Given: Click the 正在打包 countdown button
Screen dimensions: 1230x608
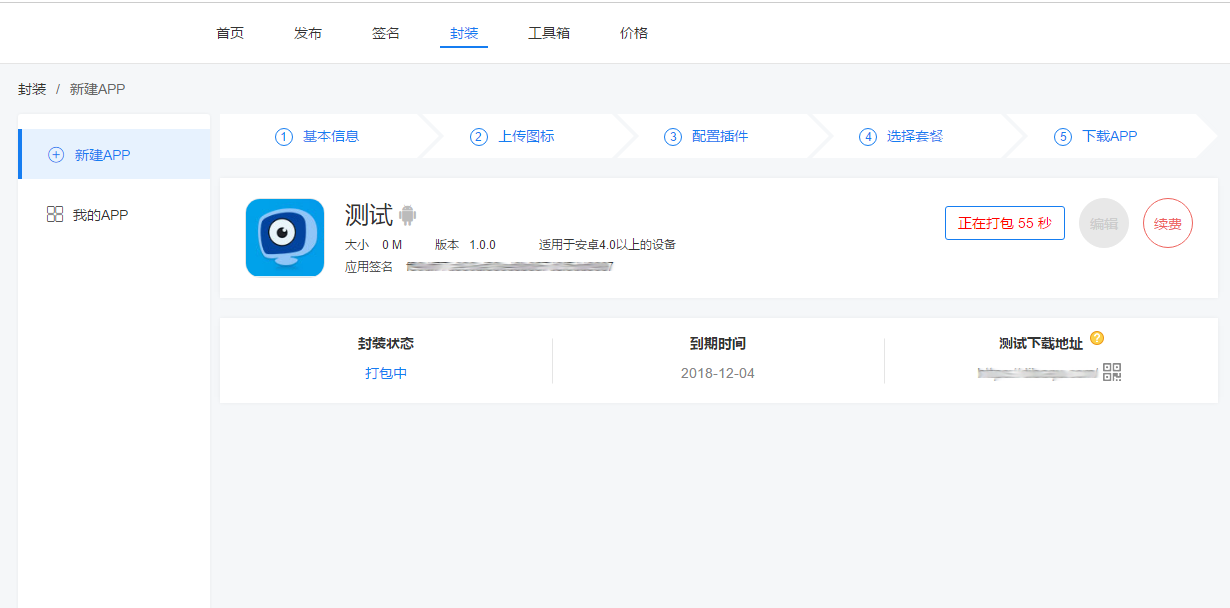Looking at the screenshot, I should 1004,223.
